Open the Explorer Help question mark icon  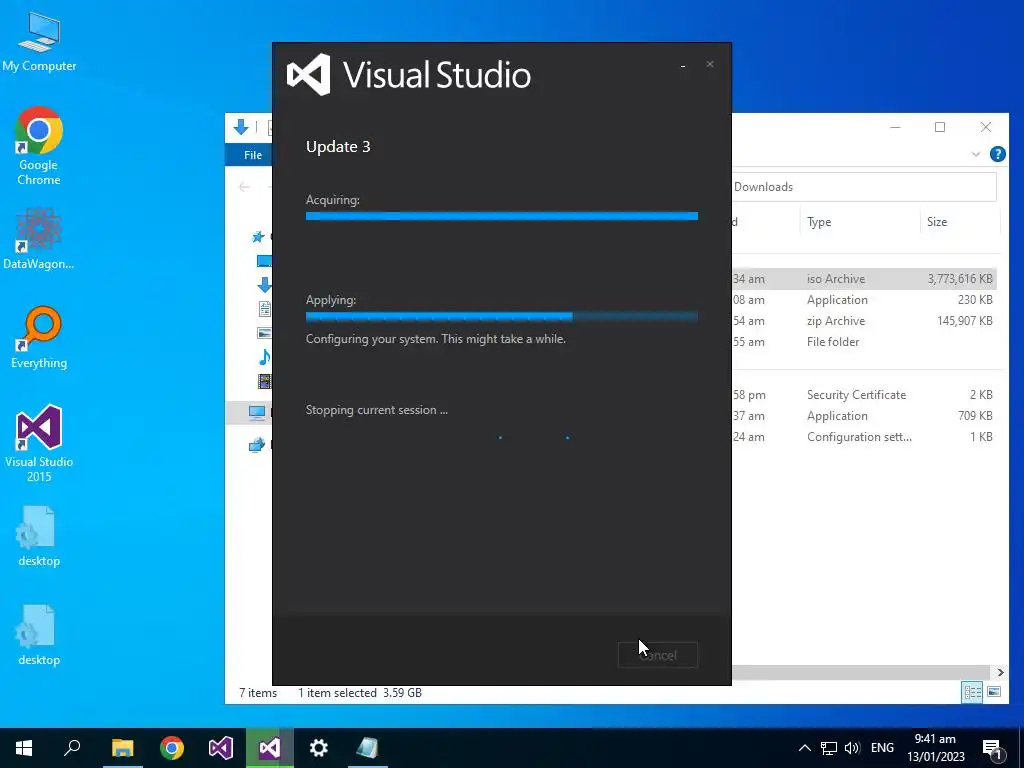997,154
